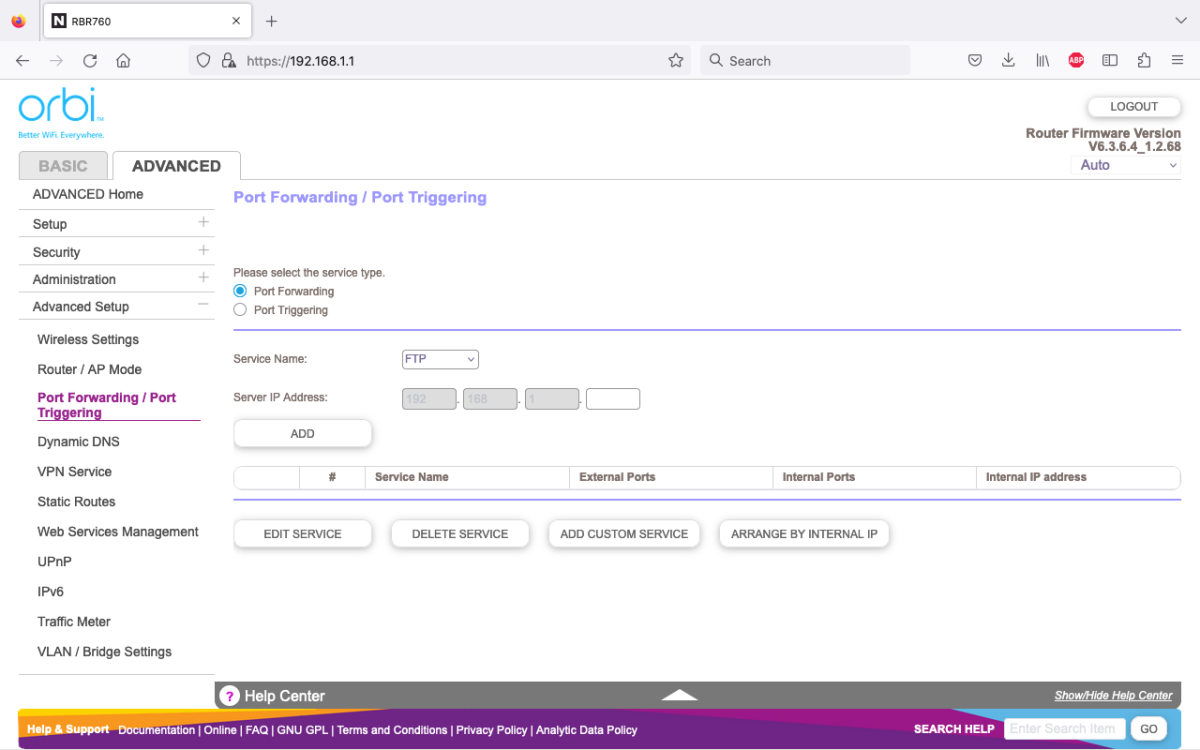Open VPN Service
Image resolution: width=1200 pixels, height=750 pixels.
(x=74, y=471)
